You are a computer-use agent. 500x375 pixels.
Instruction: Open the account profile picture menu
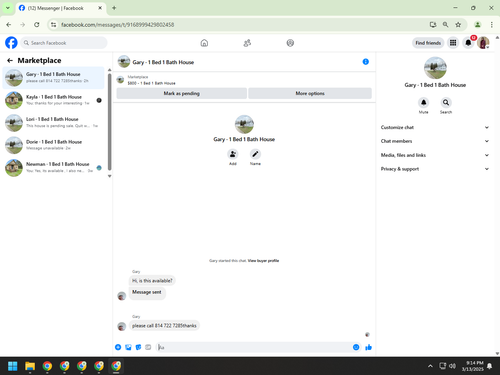(483, 43)
